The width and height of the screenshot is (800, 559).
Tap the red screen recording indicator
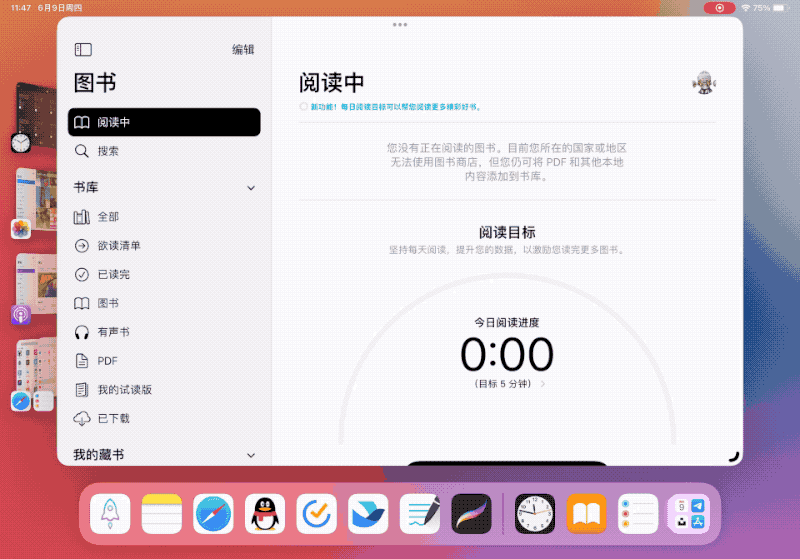719,8
